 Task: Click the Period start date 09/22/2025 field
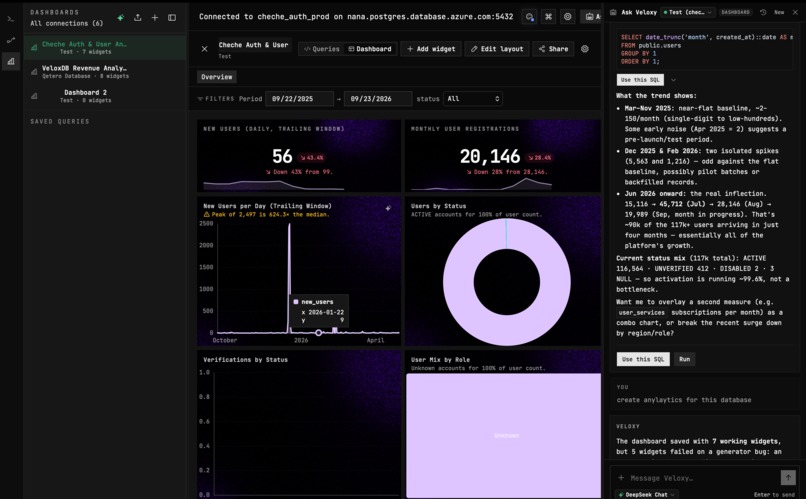pyautogui.click(x=299, y=99)
